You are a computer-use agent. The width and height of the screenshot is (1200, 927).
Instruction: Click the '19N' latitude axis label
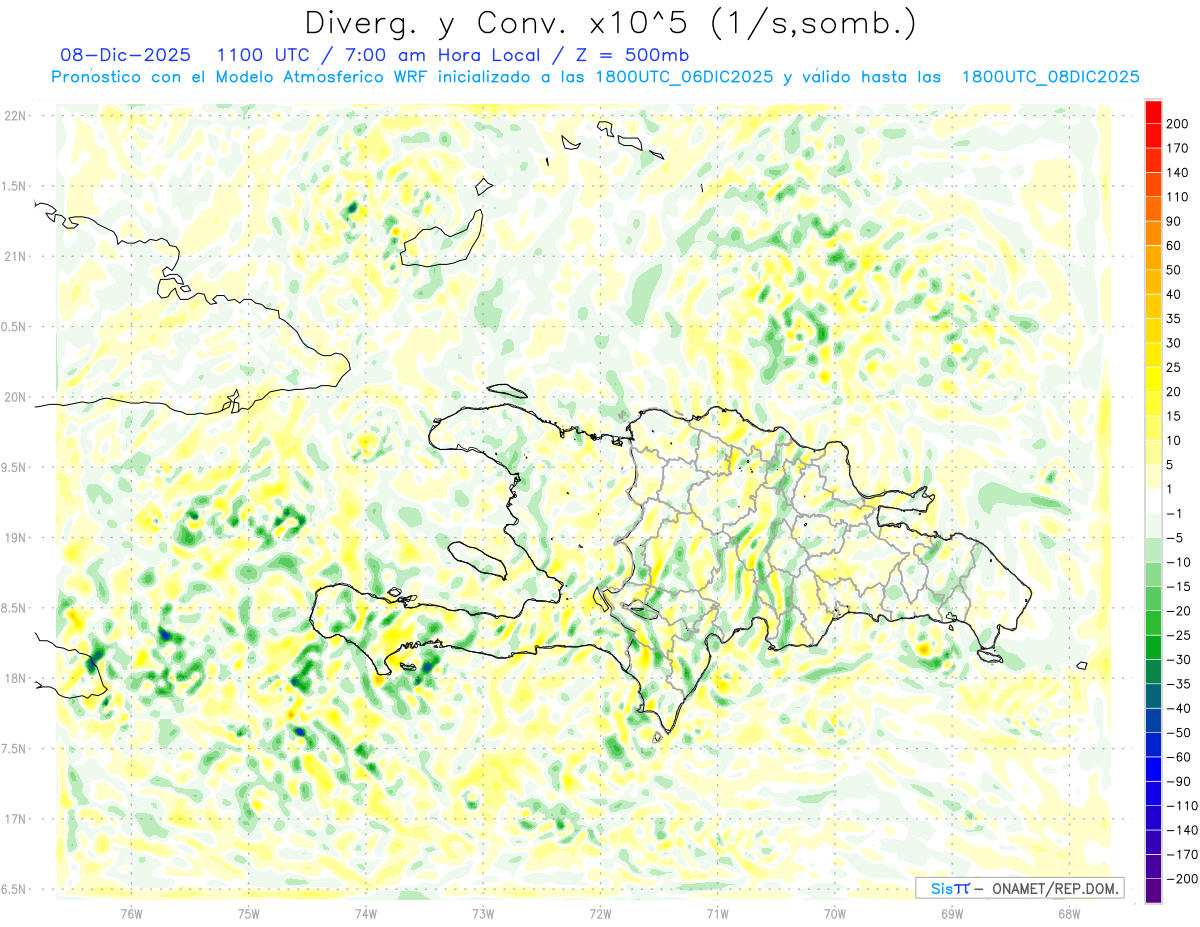(x=15, y=538)
